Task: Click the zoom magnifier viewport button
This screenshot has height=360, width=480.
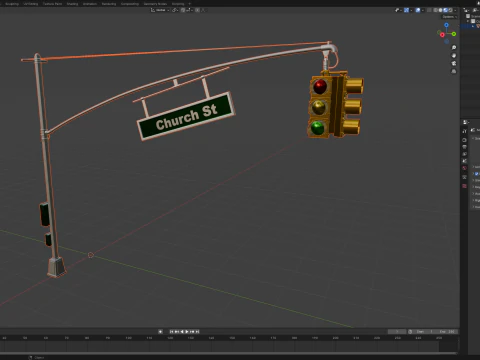Action: pos(454,48)
